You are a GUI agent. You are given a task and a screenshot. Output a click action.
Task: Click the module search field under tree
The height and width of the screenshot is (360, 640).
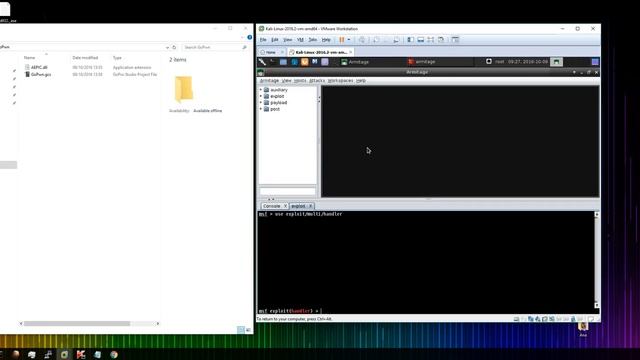pos(288,191)
